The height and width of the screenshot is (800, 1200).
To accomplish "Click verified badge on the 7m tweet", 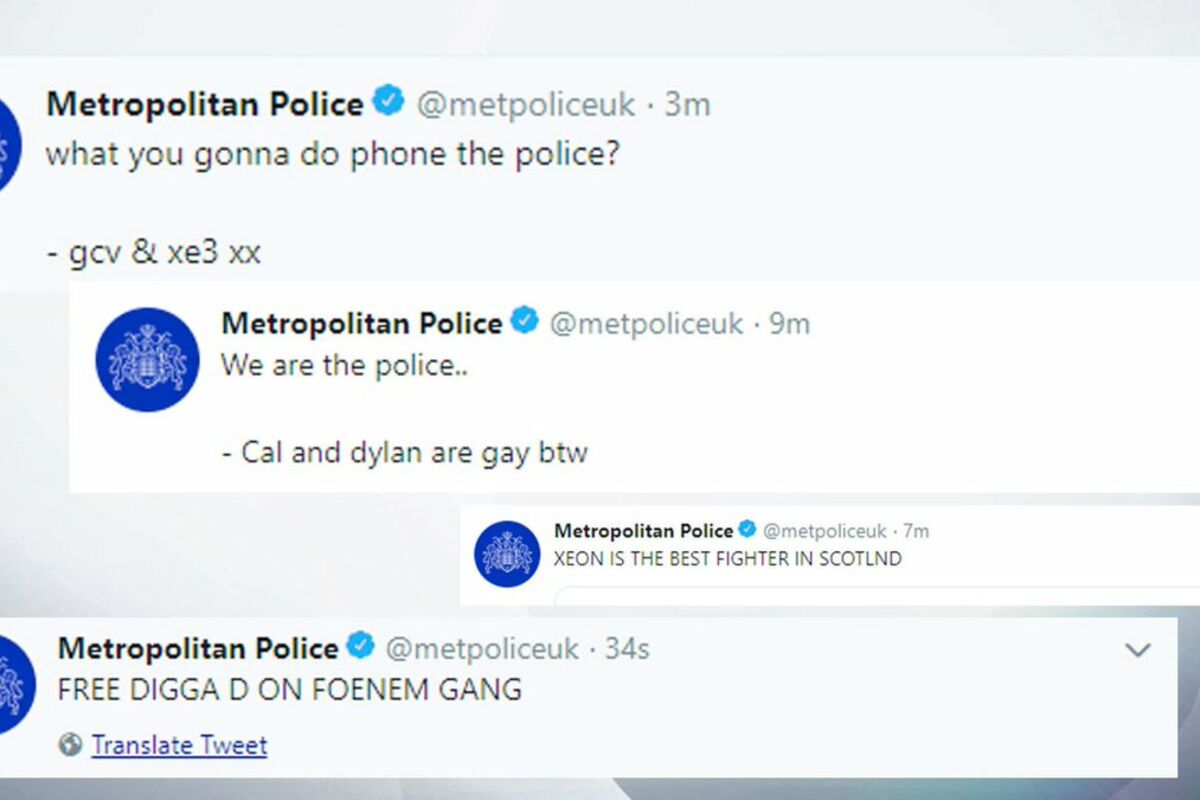I will (x=747, y=530).
